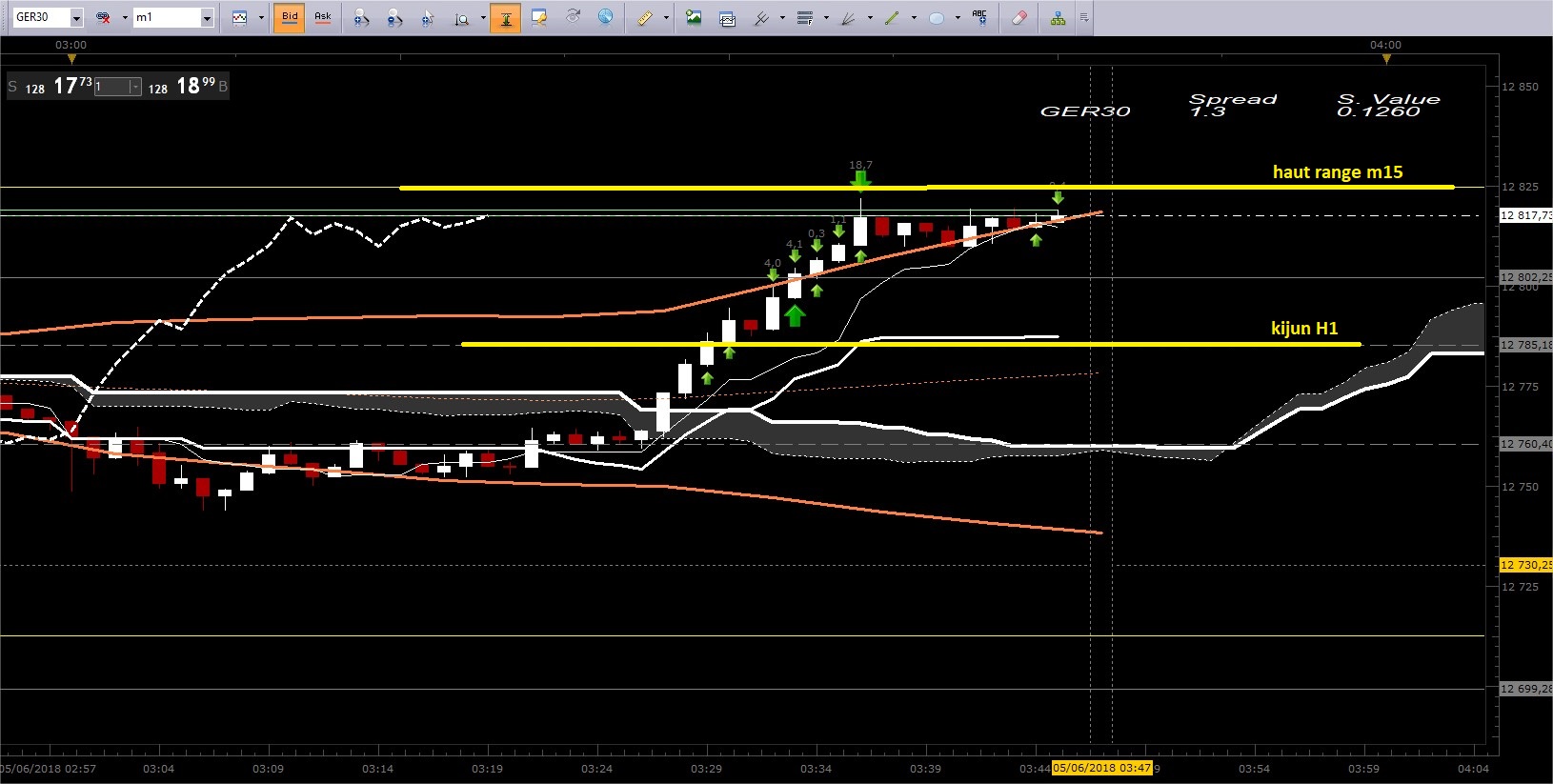The image size is (1553, 784).
Task: Toggle the Ask price display
Action: (323, 17)
